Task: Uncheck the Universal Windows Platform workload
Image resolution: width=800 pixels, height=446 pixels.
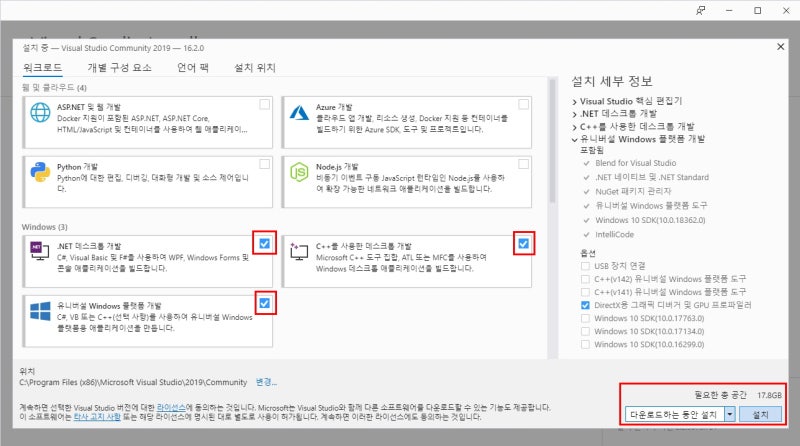Action: [x=265, y=303]
